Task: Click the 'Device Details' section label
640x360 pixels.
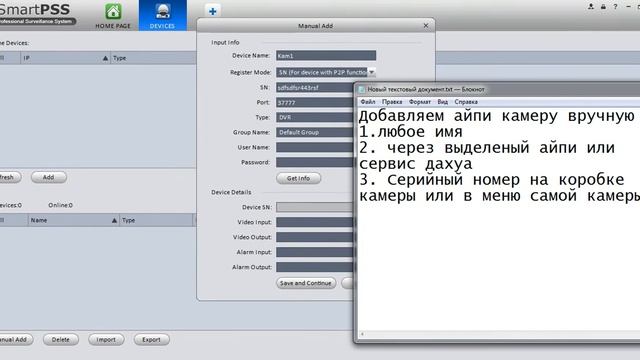Action: pos(231,192)
